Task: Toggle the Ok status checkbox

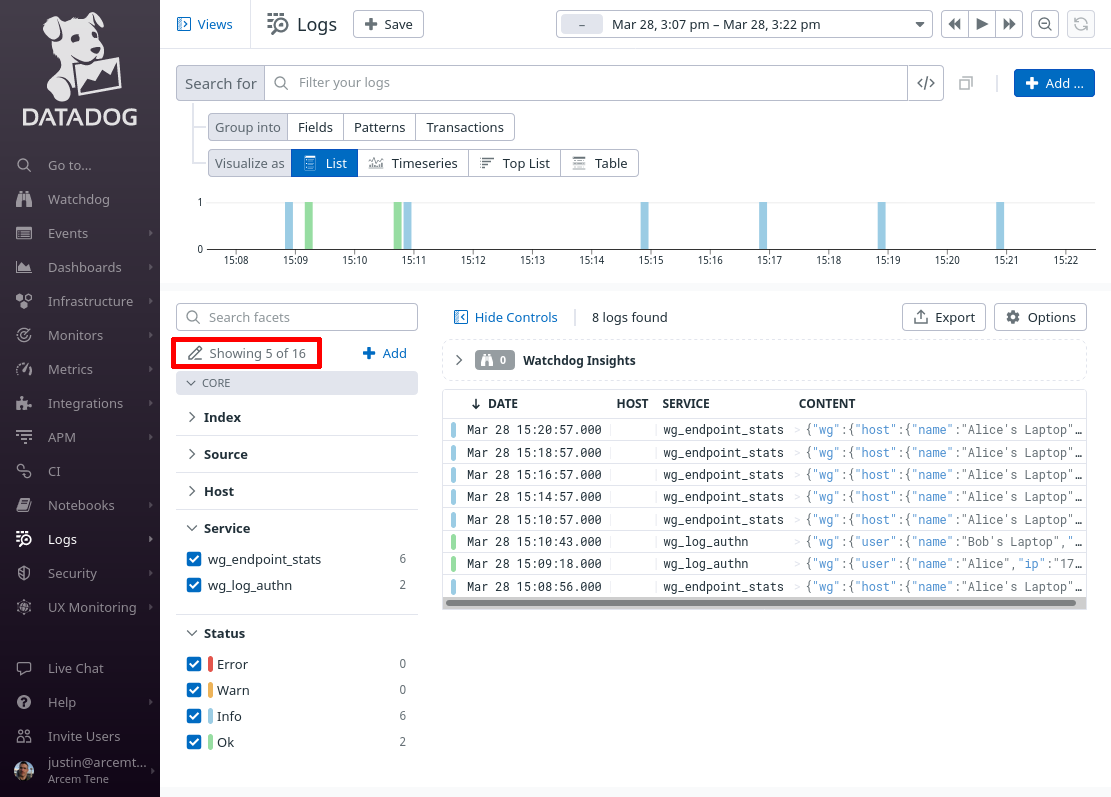Action: click(193, 742)
